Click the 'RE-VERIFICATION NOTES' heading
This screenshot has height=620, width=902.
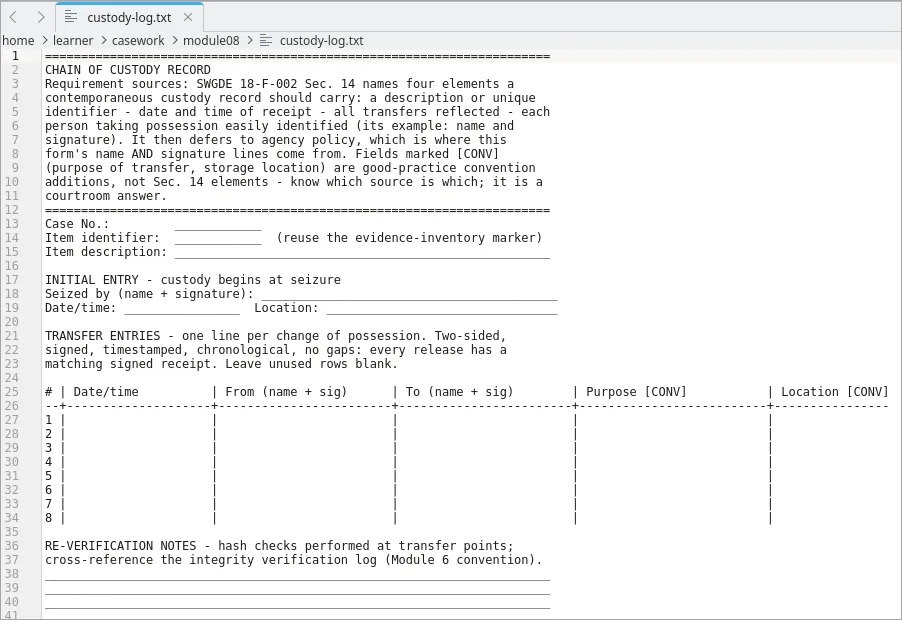click(120, 546)
